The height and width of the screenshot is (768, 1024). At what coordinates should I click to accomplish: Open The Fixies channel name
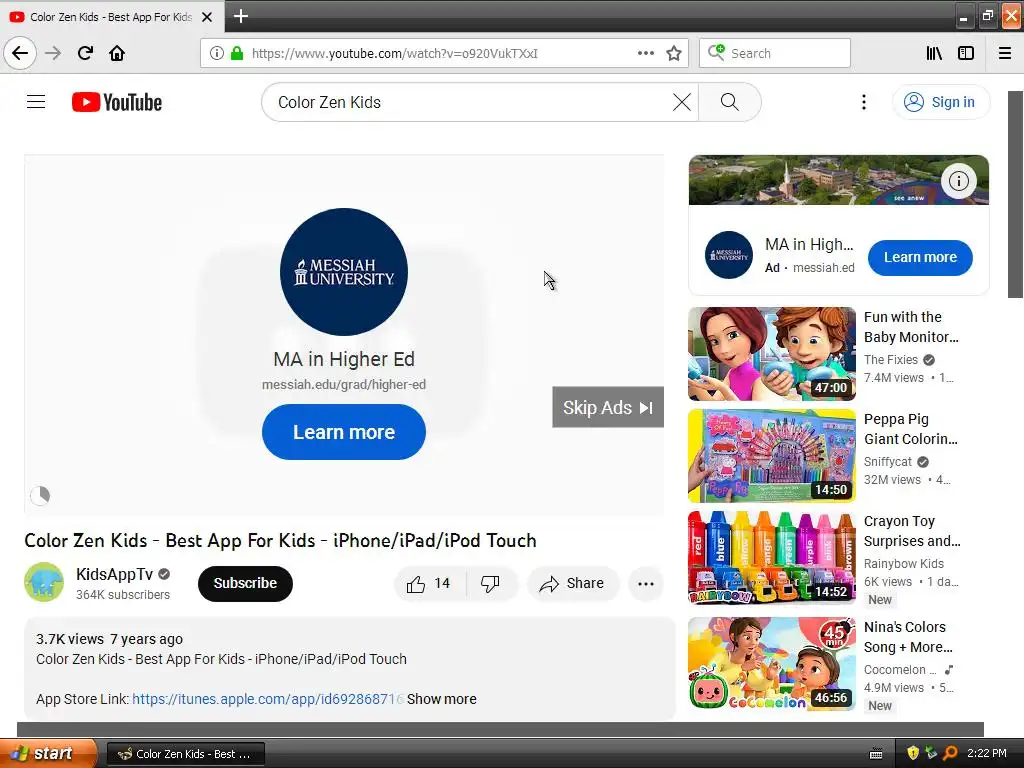pos(891,360)
